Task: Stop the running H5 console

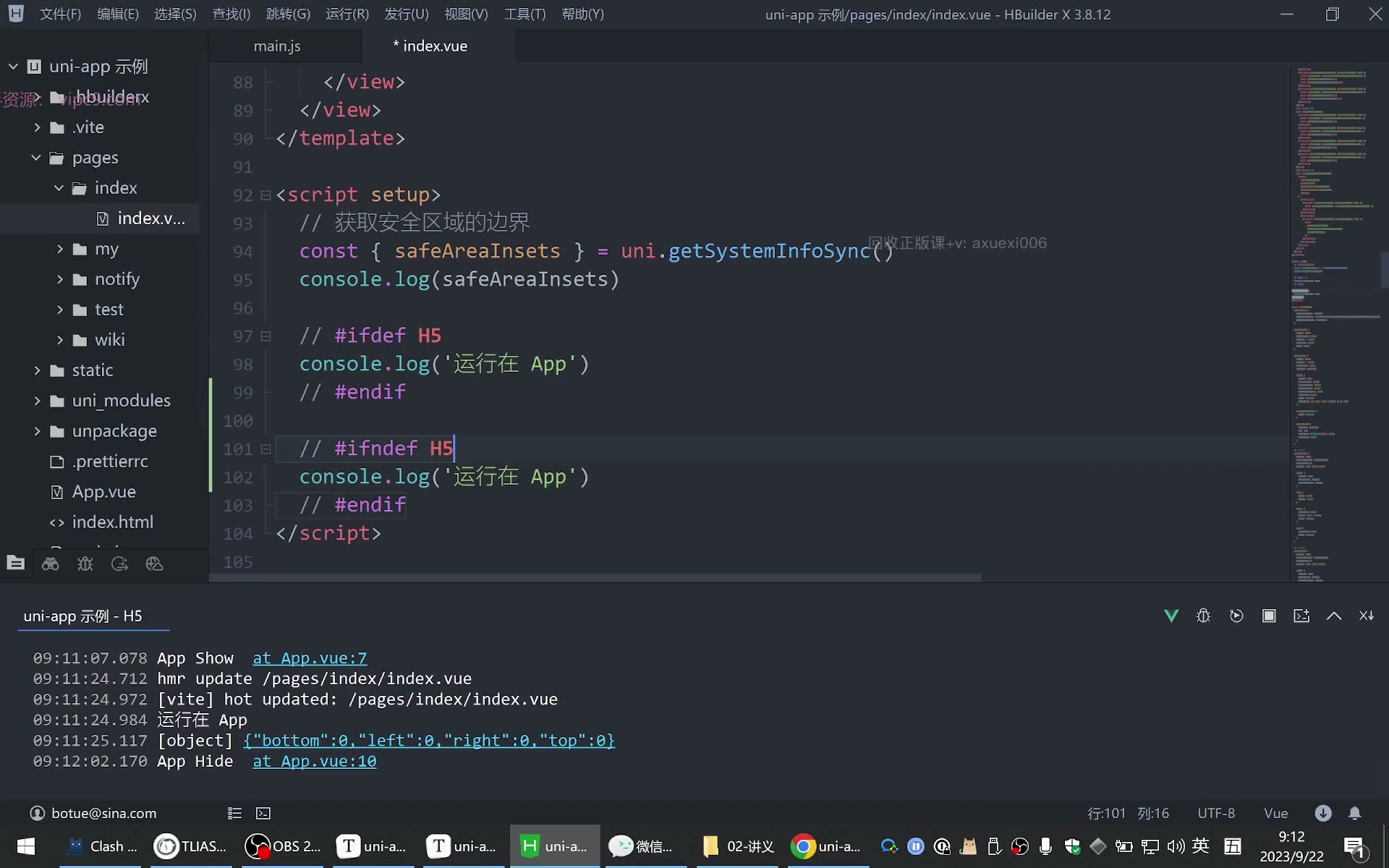Action: (x=1269, y=616)
